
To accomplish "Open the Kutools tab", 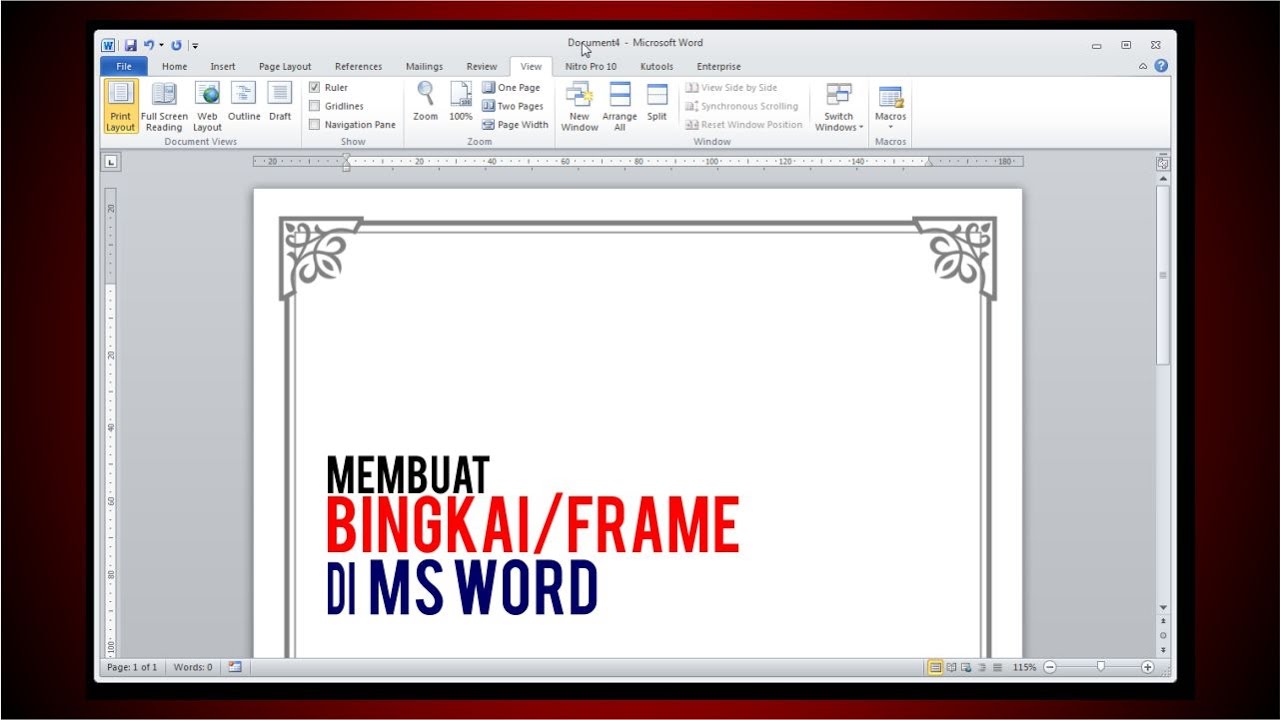I will (657, 66).
